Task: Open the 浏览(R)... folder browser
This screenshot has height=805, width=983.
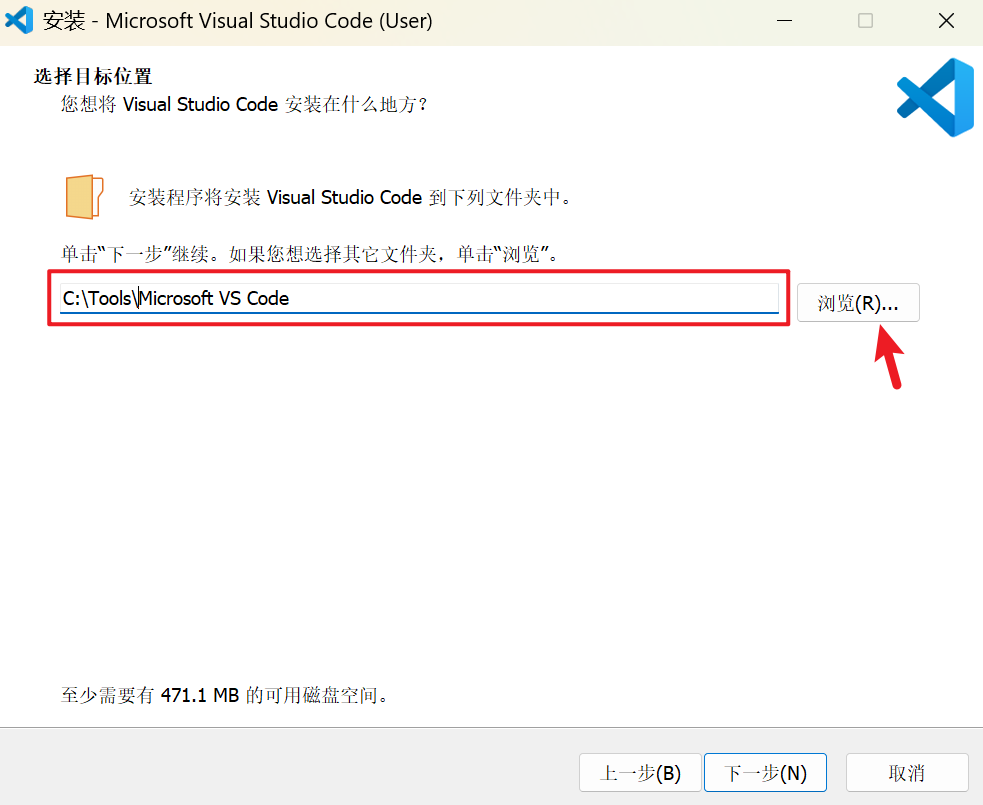Action: [x=858, y=303]
